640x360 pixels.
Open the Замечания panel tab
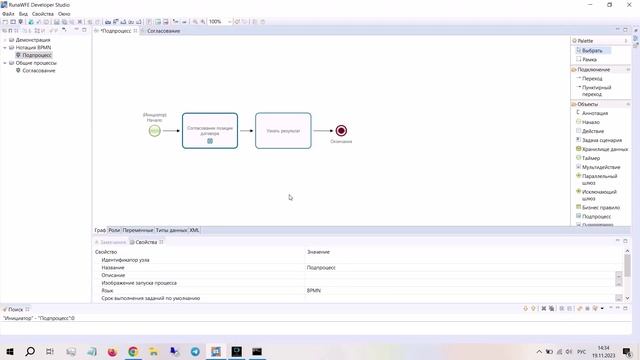(x=111, y=242)
